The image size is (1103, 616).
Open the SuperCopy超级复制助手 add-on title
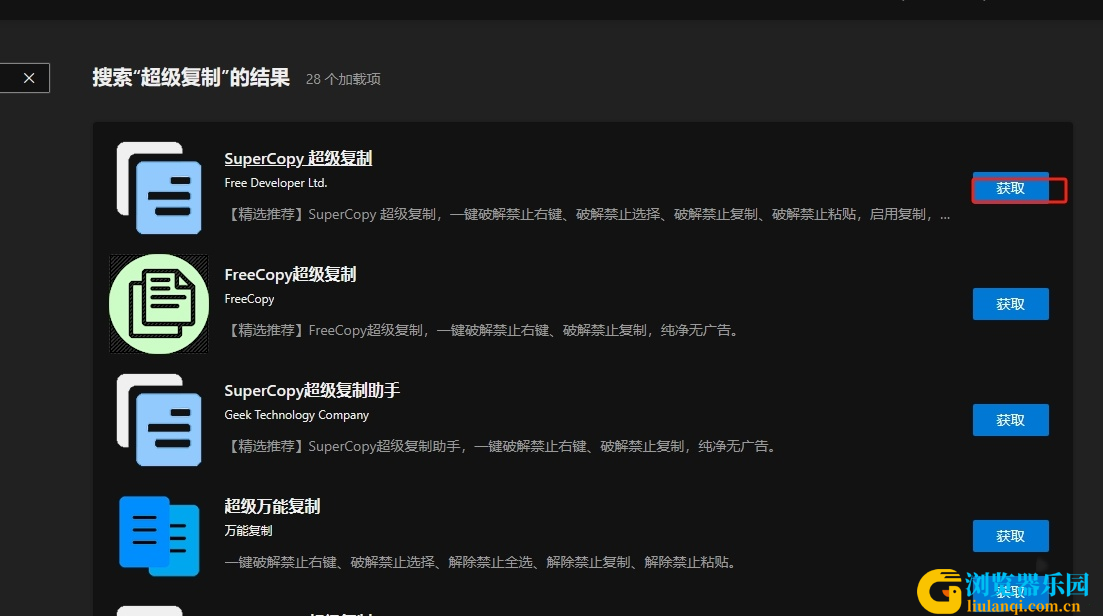tap(312, 390)
